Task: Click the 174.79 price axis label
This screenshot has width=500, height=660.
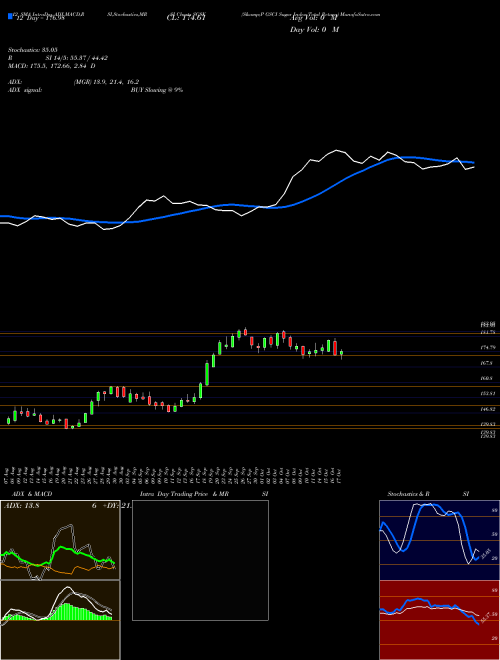Action: tap(489, 347)
